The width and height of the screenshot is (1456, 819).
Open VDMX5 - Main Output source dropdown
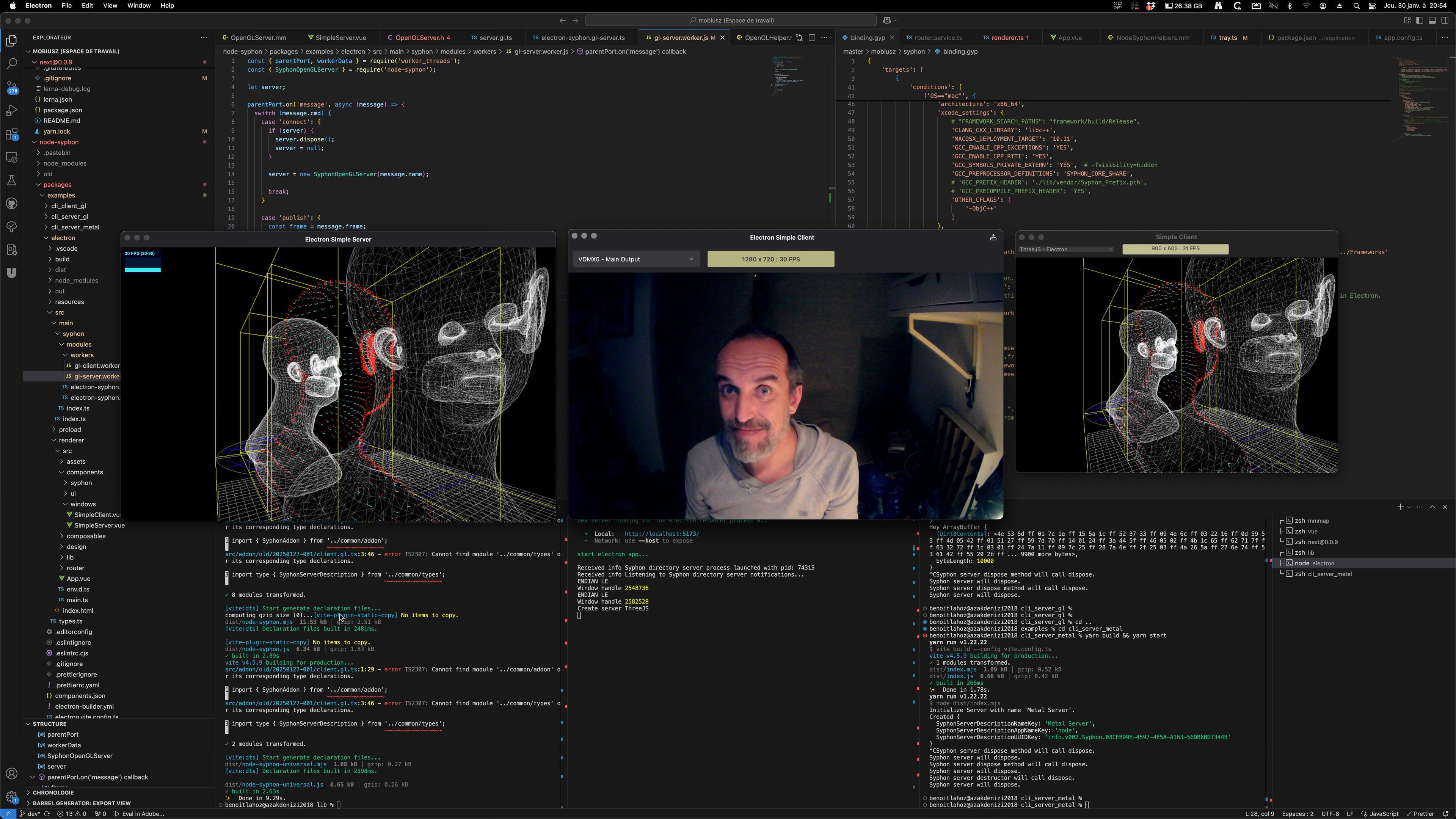pos(636,259)
